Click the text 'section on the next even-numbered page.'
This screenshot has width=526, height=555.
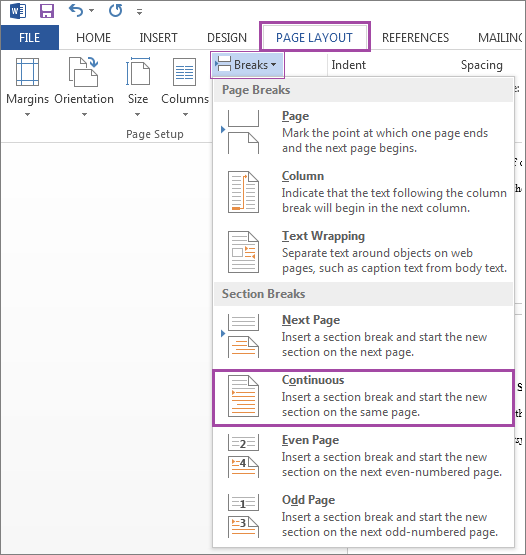click(392, 472)
